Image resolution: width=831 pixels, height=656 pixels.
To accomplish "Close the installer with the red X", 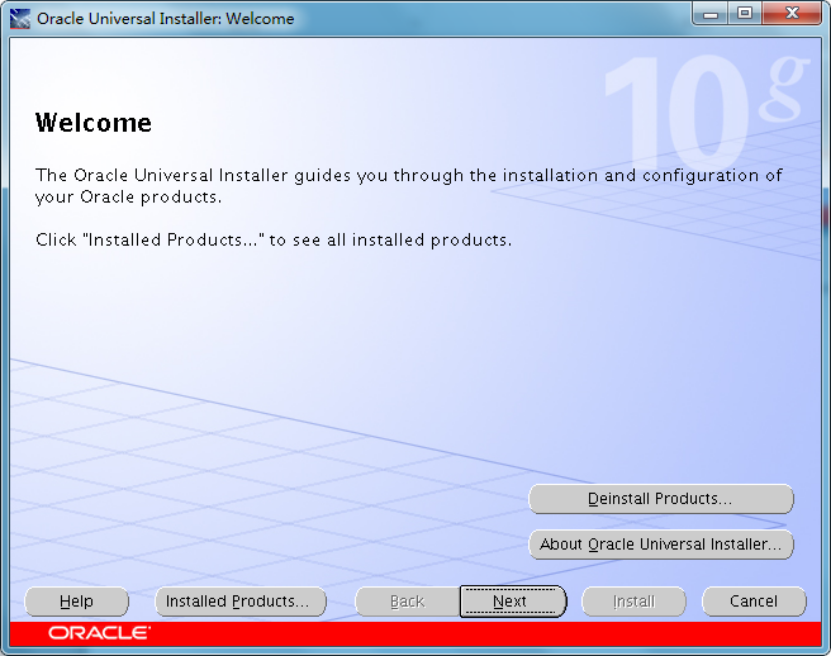I will (x=792, y=14).
